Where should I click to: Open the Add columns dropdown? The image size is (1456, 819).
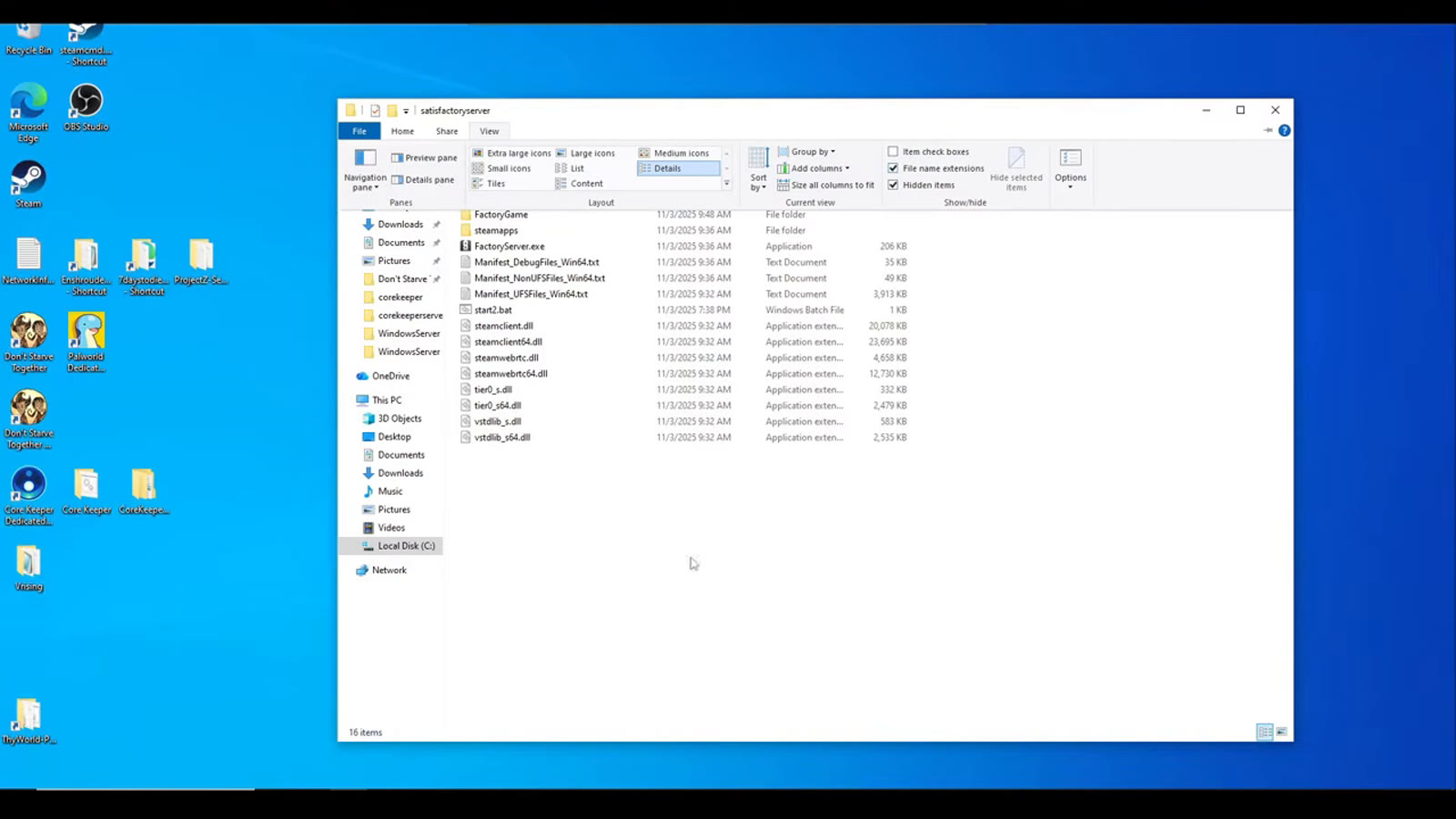point(814,168)
